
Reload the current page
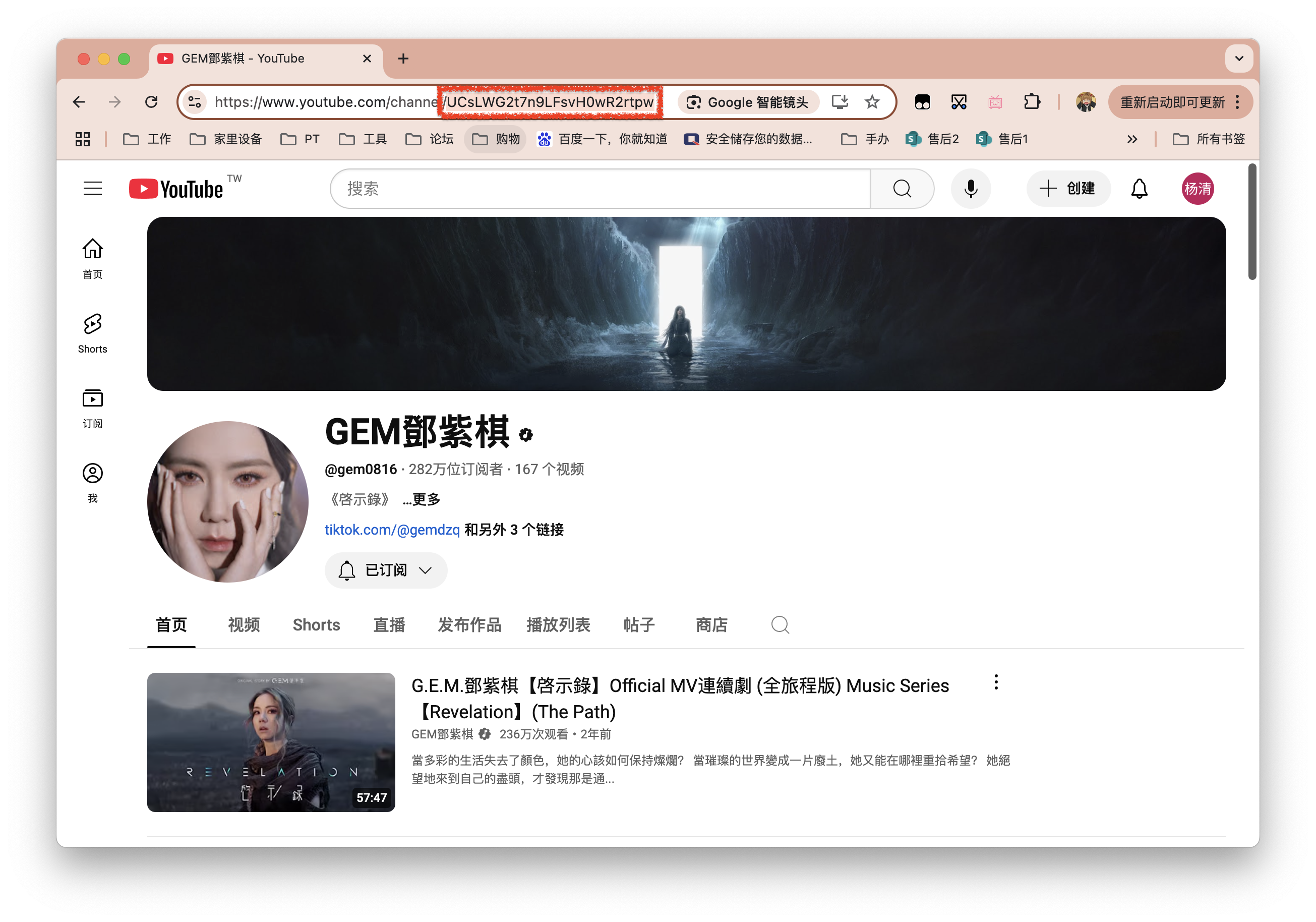point(151,102)
